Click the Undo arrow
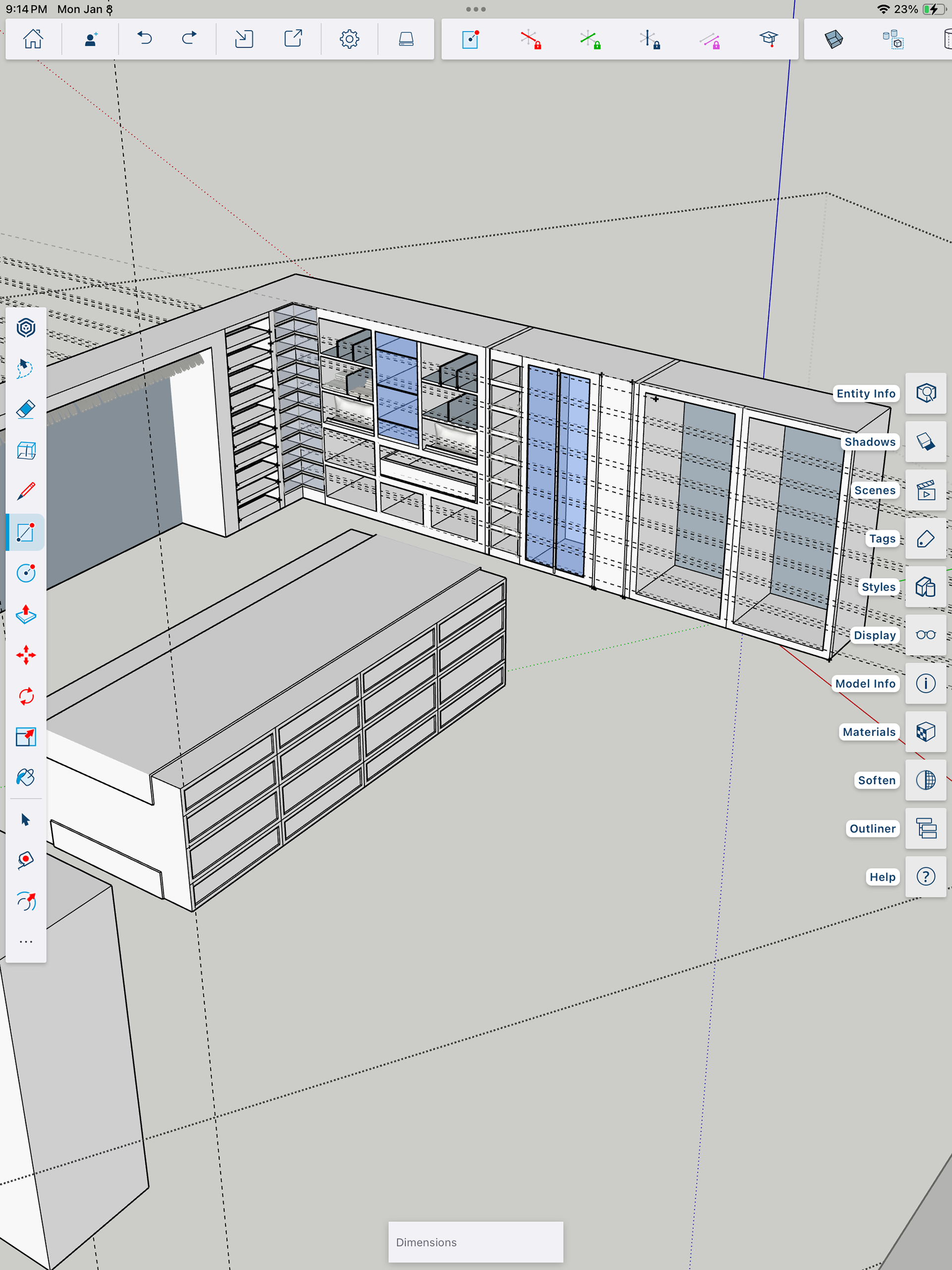 144,39
